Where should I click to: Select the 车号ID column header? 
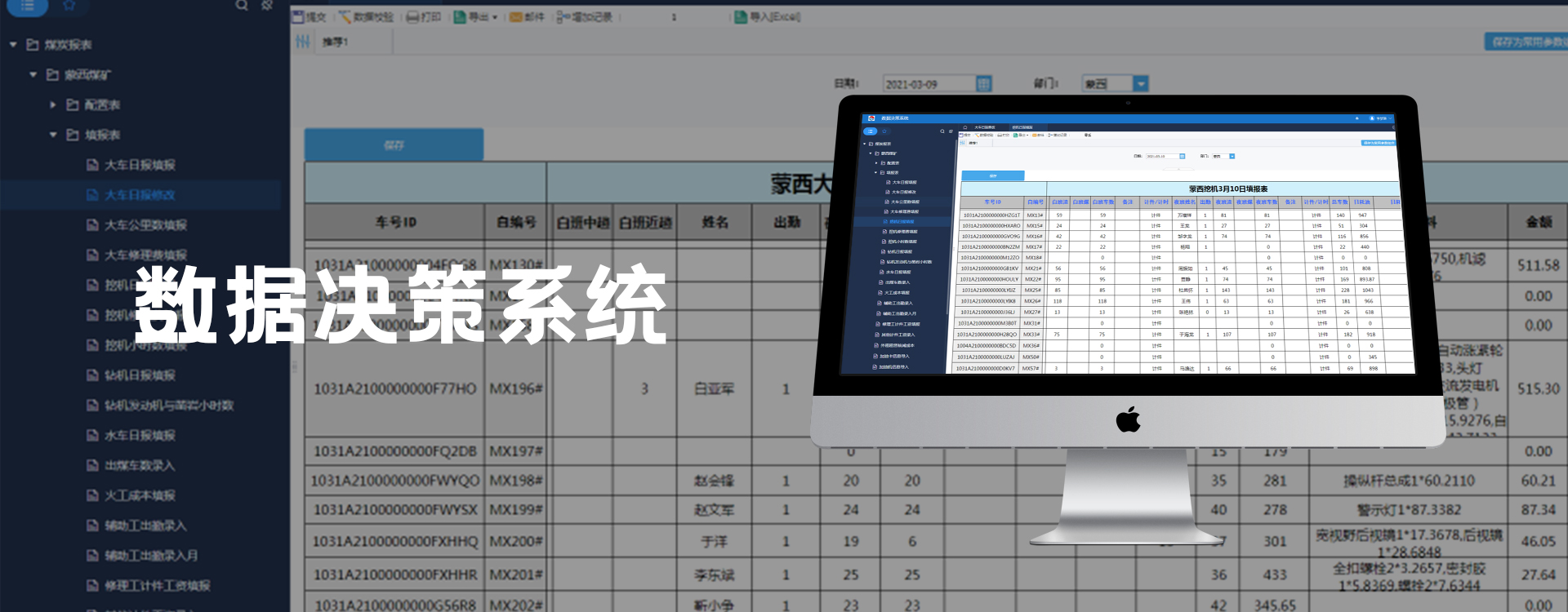(396, 222)
